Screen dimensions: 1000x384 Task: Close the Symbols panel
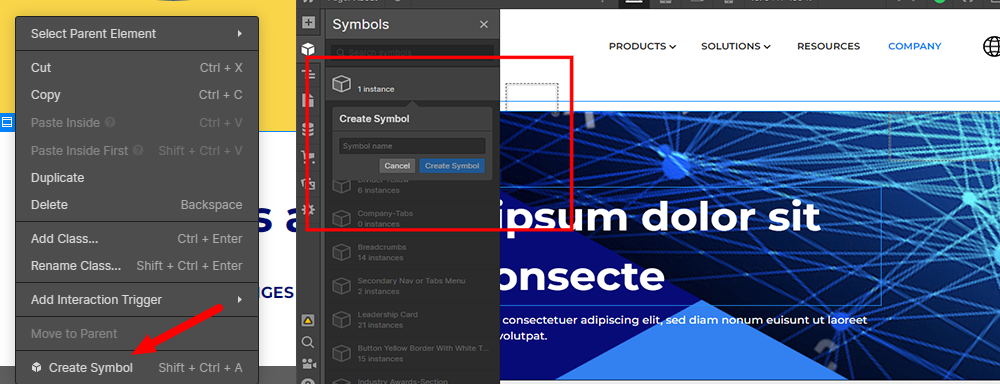click(x=484, y=24)
